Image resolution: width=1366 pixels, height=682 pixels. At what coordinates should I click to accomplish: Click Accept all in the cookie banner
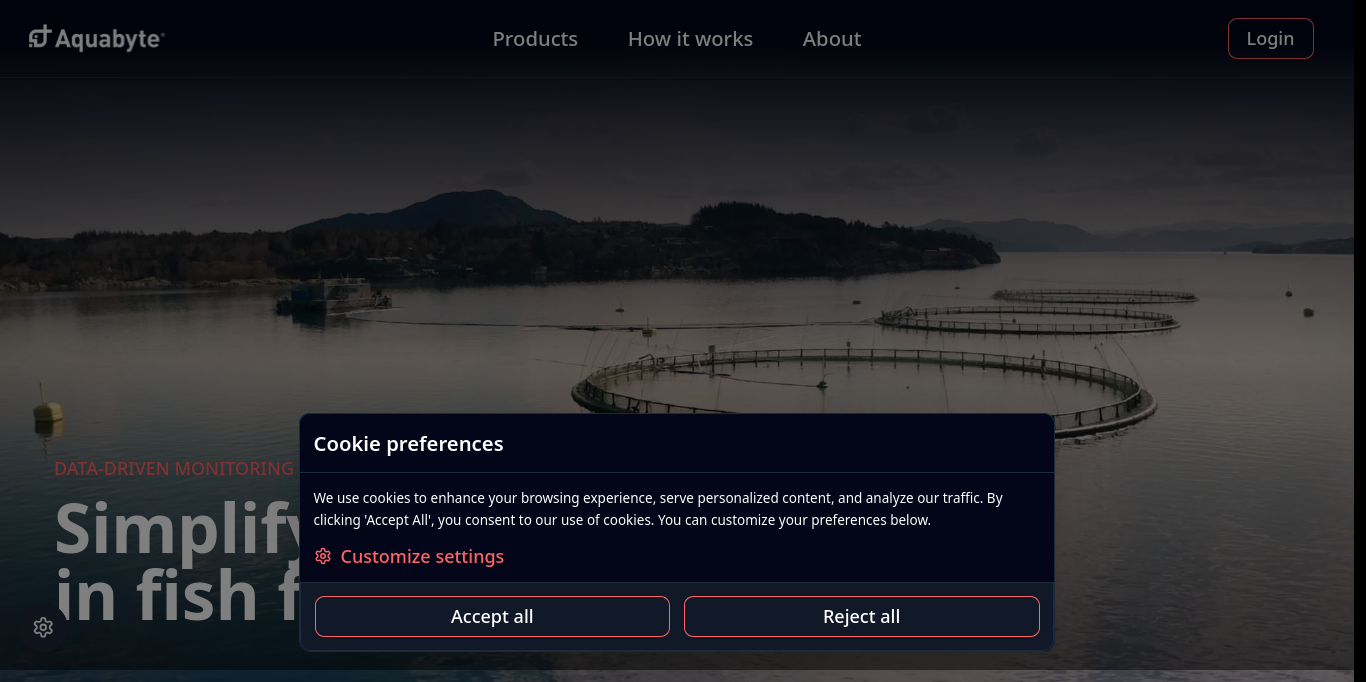492,616
